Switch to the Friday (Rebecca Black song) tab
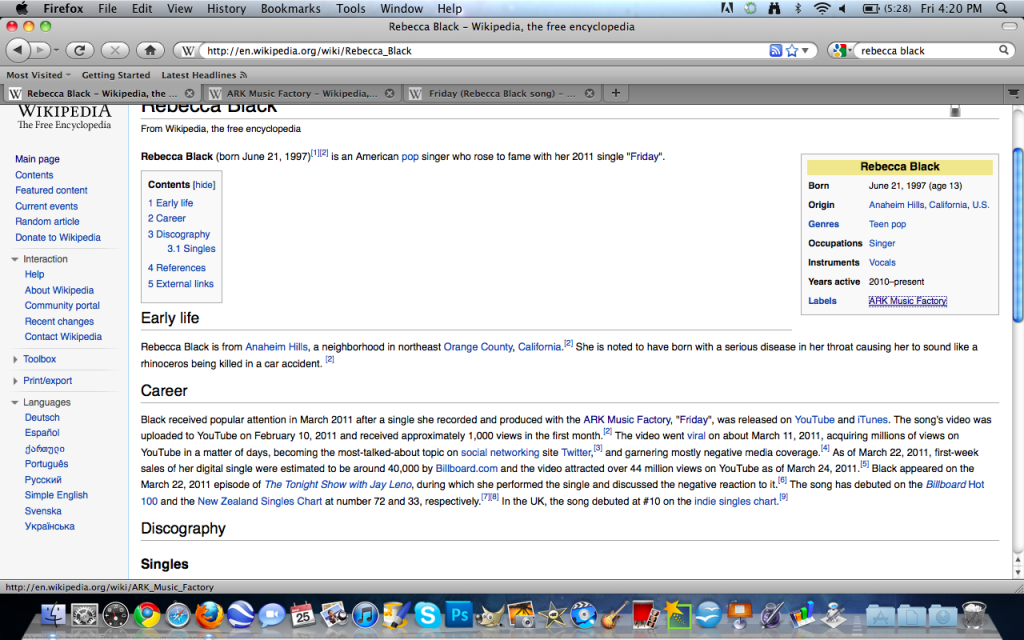Screen dimensions: 1024x640 502,93
